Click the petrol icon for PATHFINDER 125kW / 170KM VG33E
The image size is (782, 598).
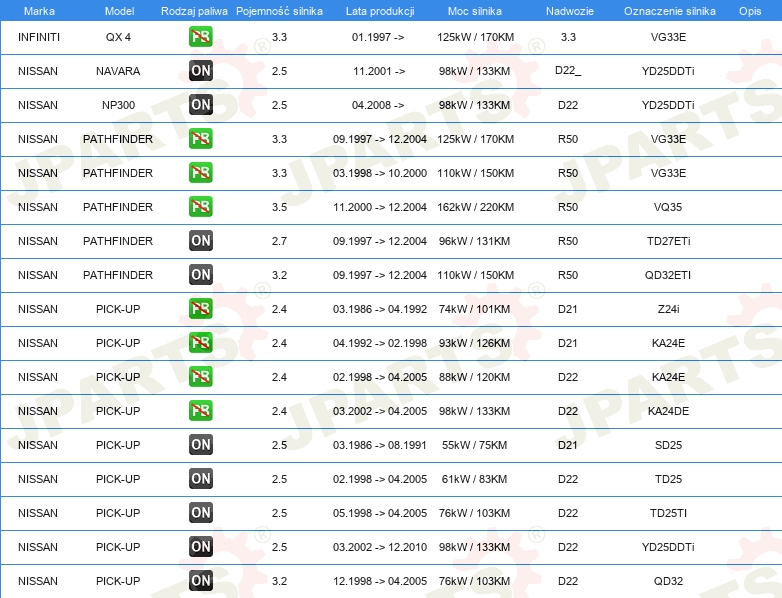pyautogui.click(x=200, y=139)
